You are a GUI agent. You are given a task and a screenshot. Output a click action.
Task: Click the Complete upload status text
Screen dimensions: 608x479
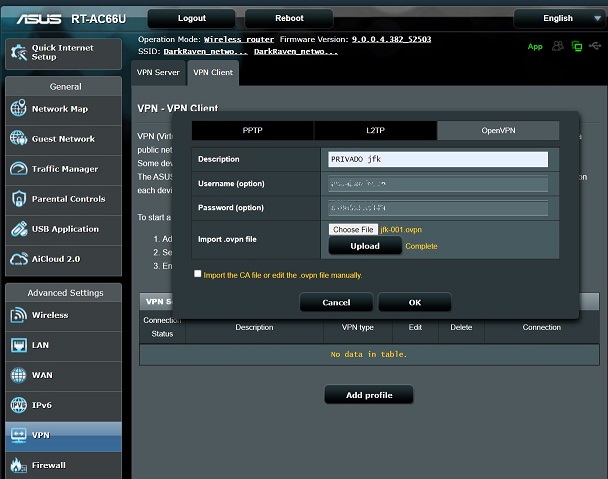pyautogui.click(x=421, y=246)
